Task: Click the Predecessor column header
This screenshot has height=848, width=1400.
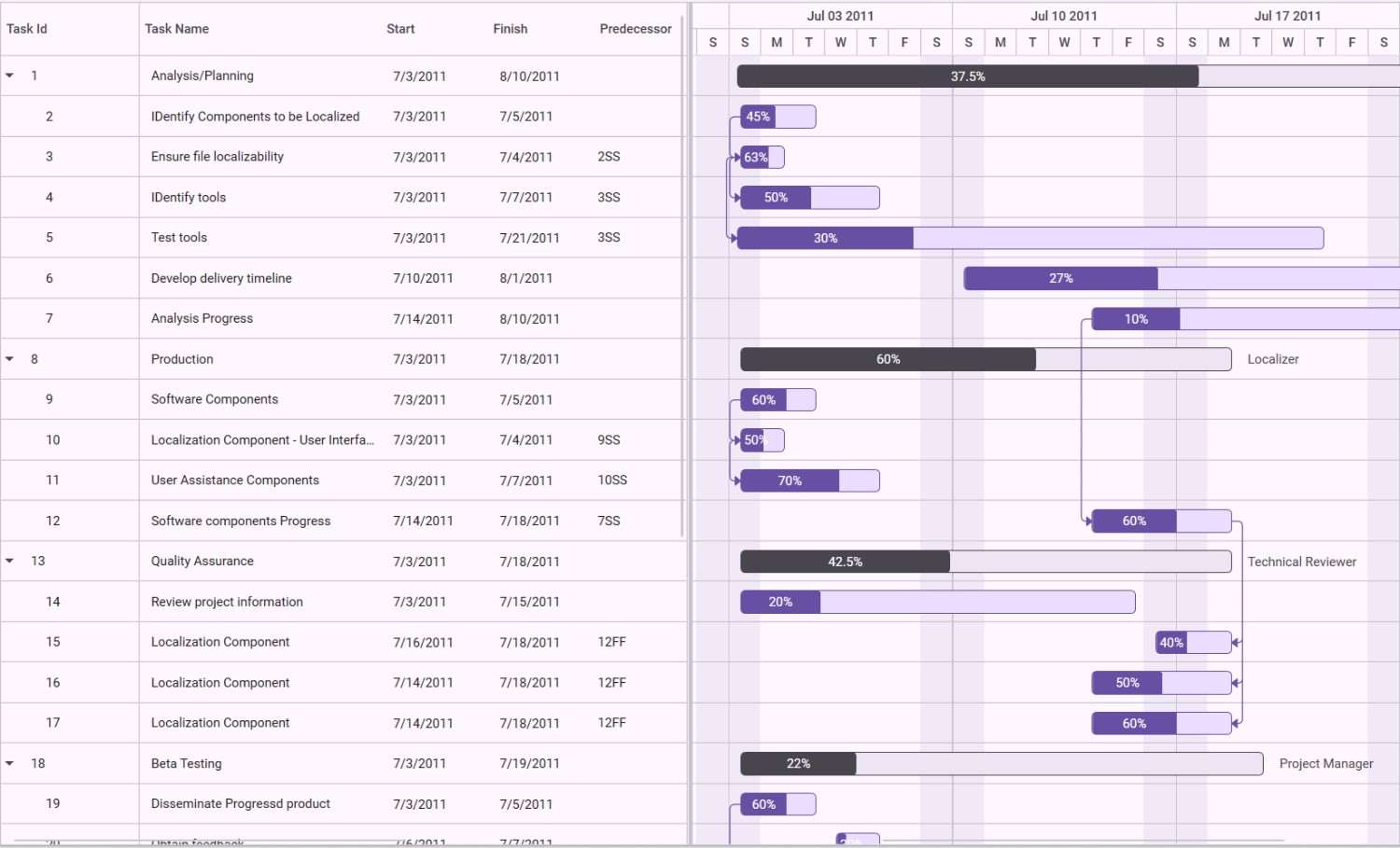Action: click(636, 29)
